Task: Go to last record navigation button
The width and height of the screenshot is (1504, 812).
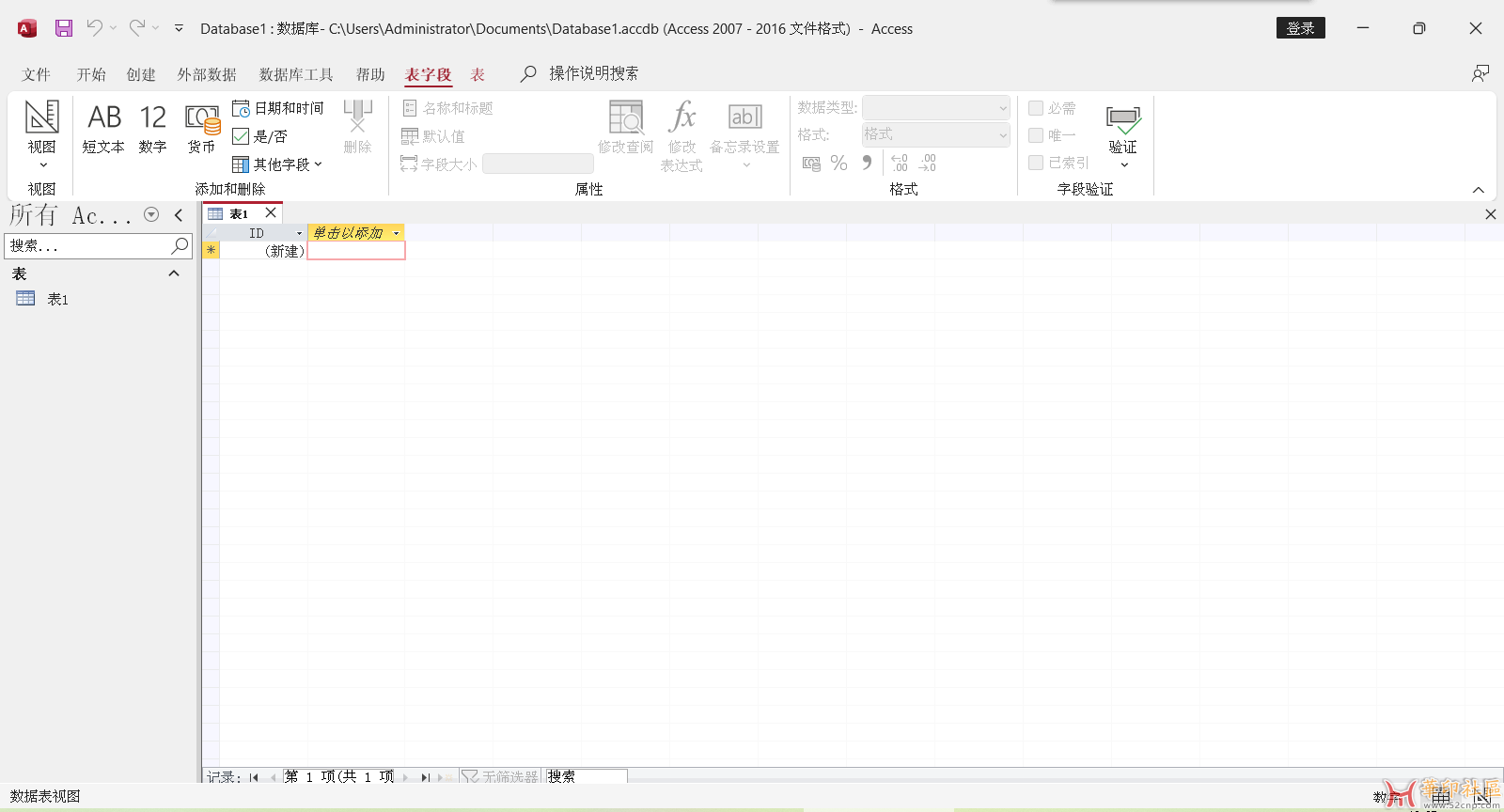Action: click(x=425, y=777)
